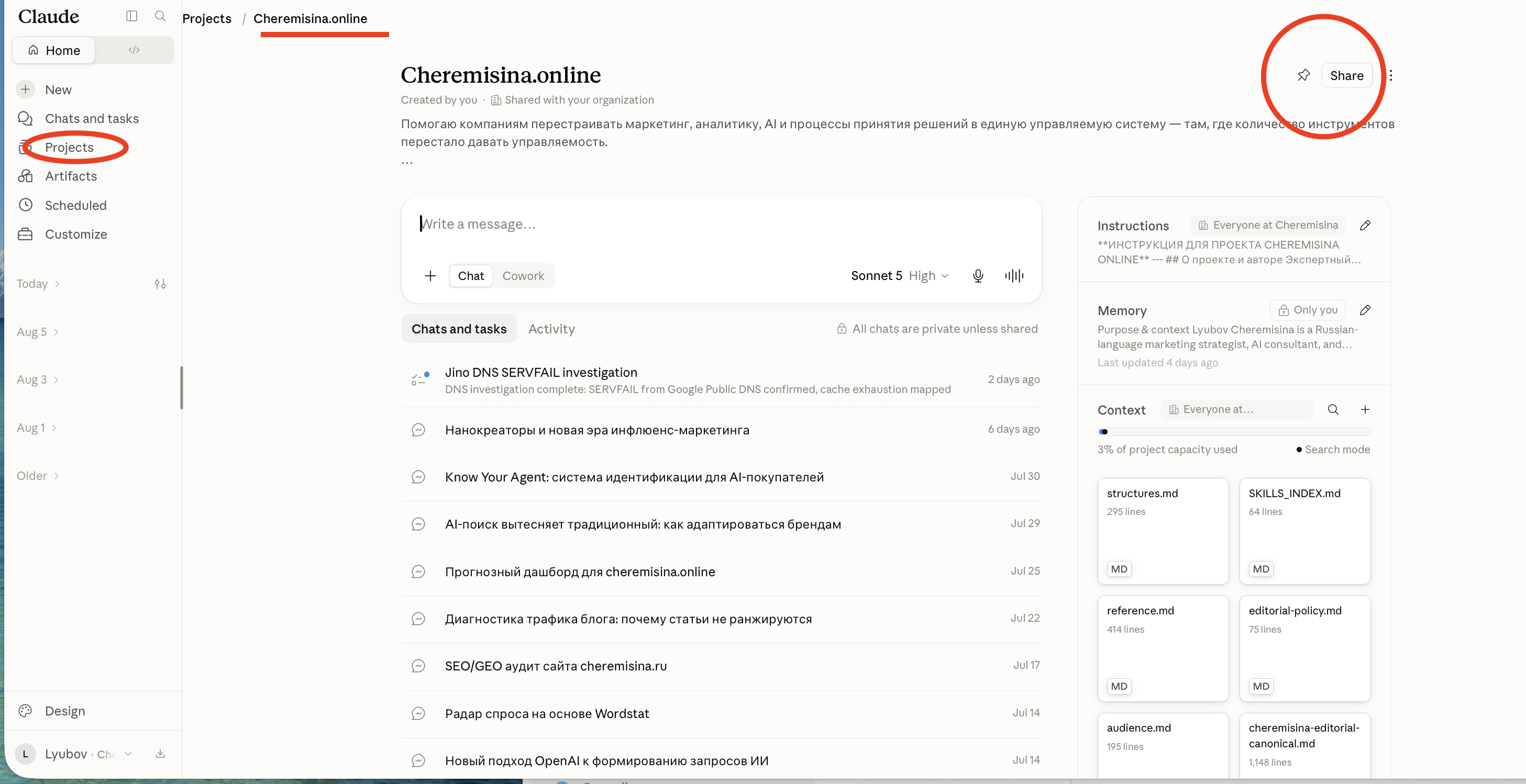Viewport: 1526px width, 784px height.
Task: Select the Chat mode toggle
Action: pyautogui.click(x=471, y=276)
